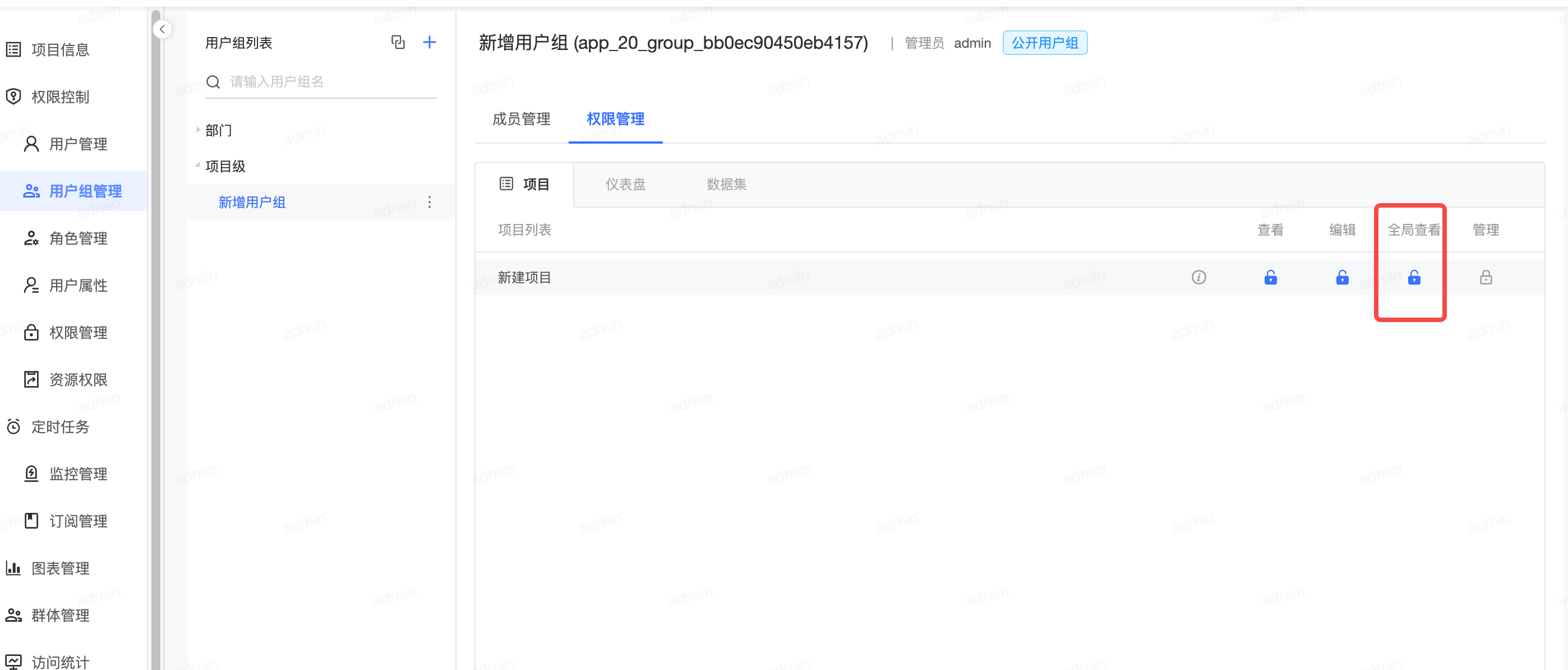Click the sidebar vertical scrollbar

pyautogui.click(x=156, y=341)
